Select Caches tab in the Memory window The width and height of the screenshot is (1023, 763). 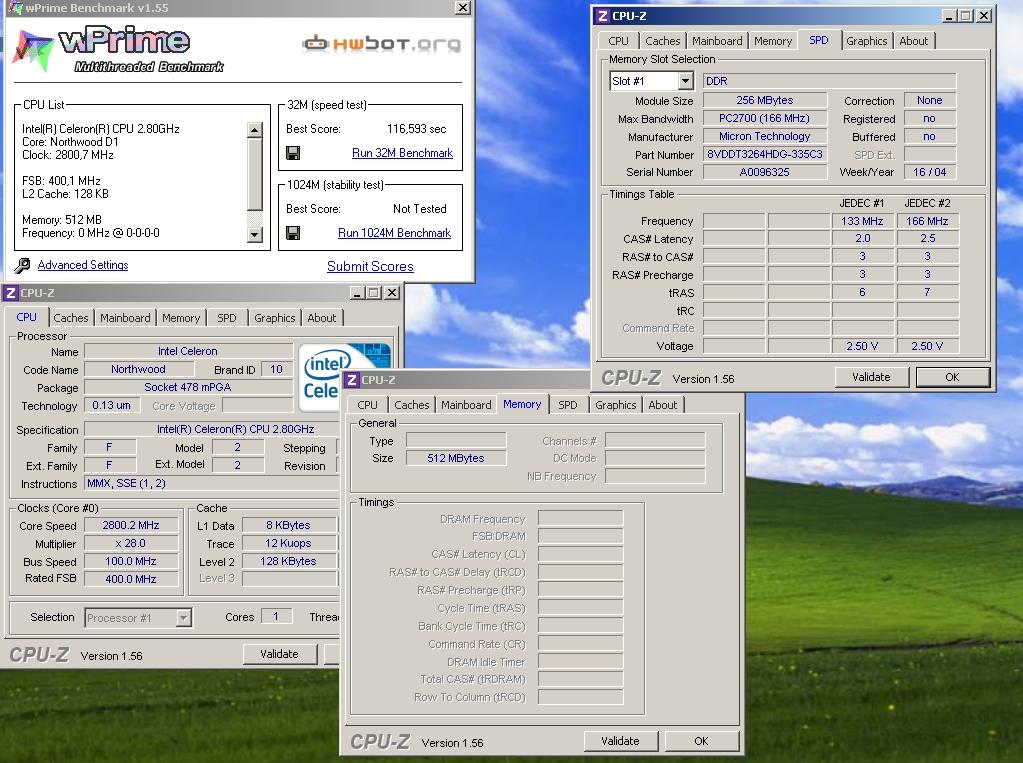[x=412, y=405]
